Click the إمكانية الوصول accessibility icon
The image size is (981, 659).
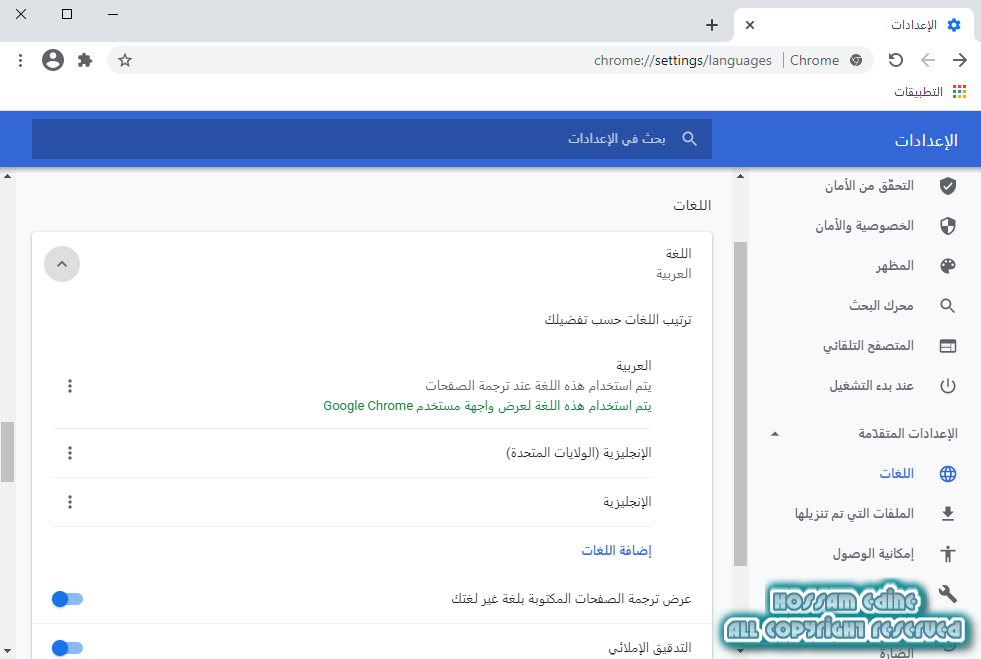point(948,554)
